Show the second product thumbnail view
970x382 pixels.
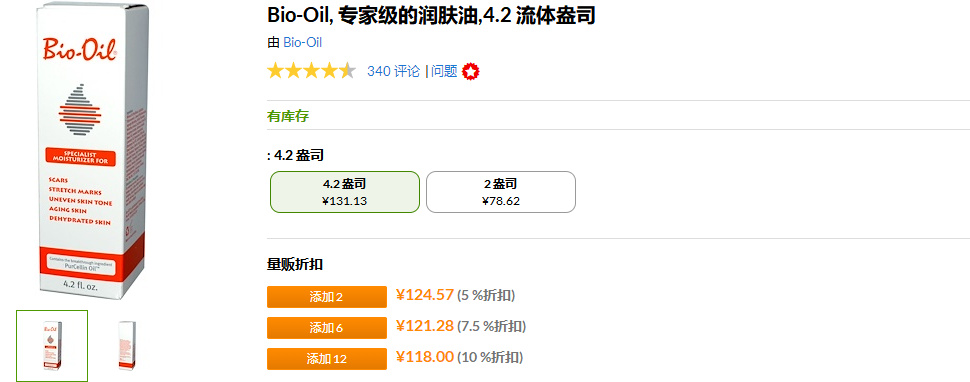pyautogui.click(x=127, y=346)
